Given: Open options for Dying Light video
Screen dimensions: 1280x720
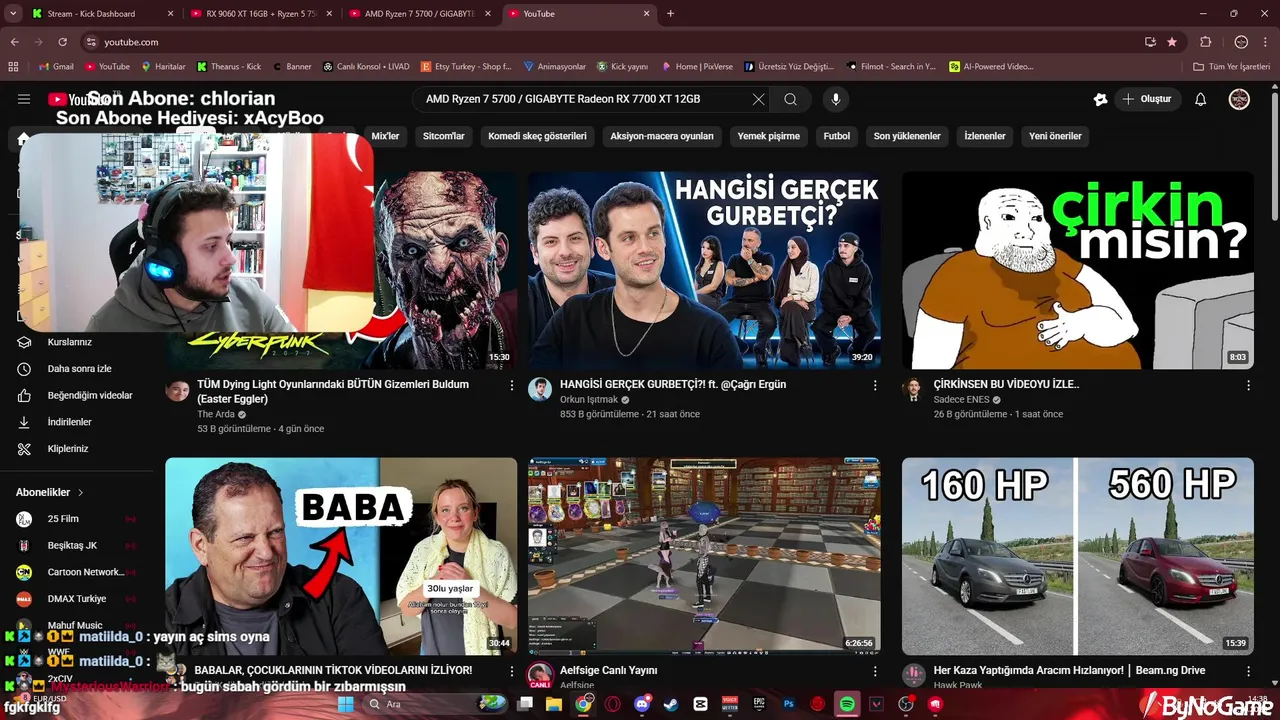Looking at the screenshot, I should (x=512, y=385).
